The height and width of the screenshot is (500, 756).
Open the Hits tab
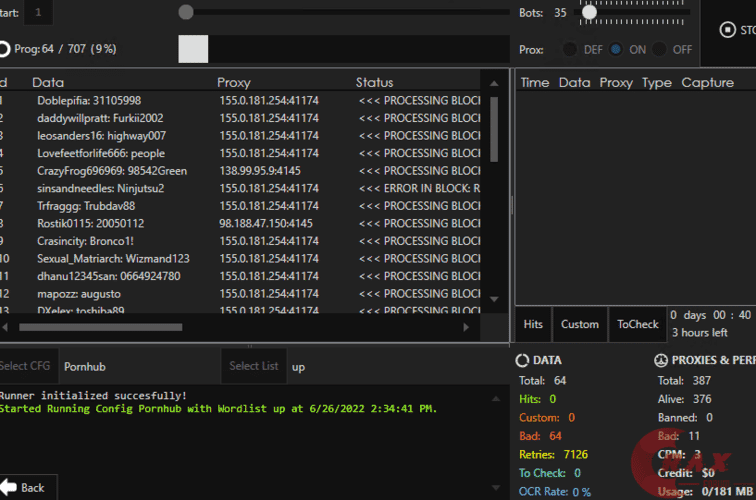pos(533,324)
